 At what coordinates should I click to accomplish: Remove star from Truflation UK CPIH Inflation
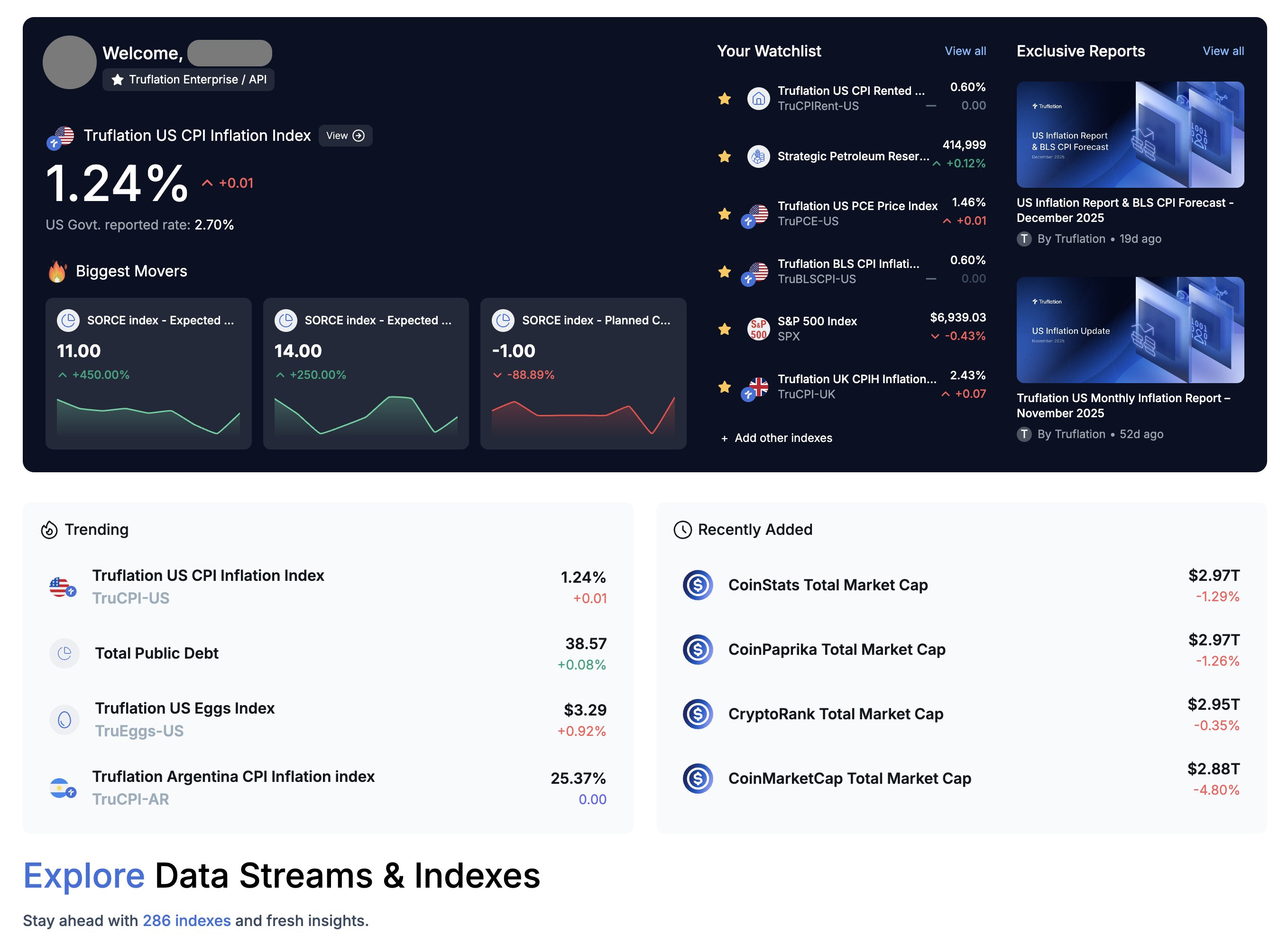[725, 387]
